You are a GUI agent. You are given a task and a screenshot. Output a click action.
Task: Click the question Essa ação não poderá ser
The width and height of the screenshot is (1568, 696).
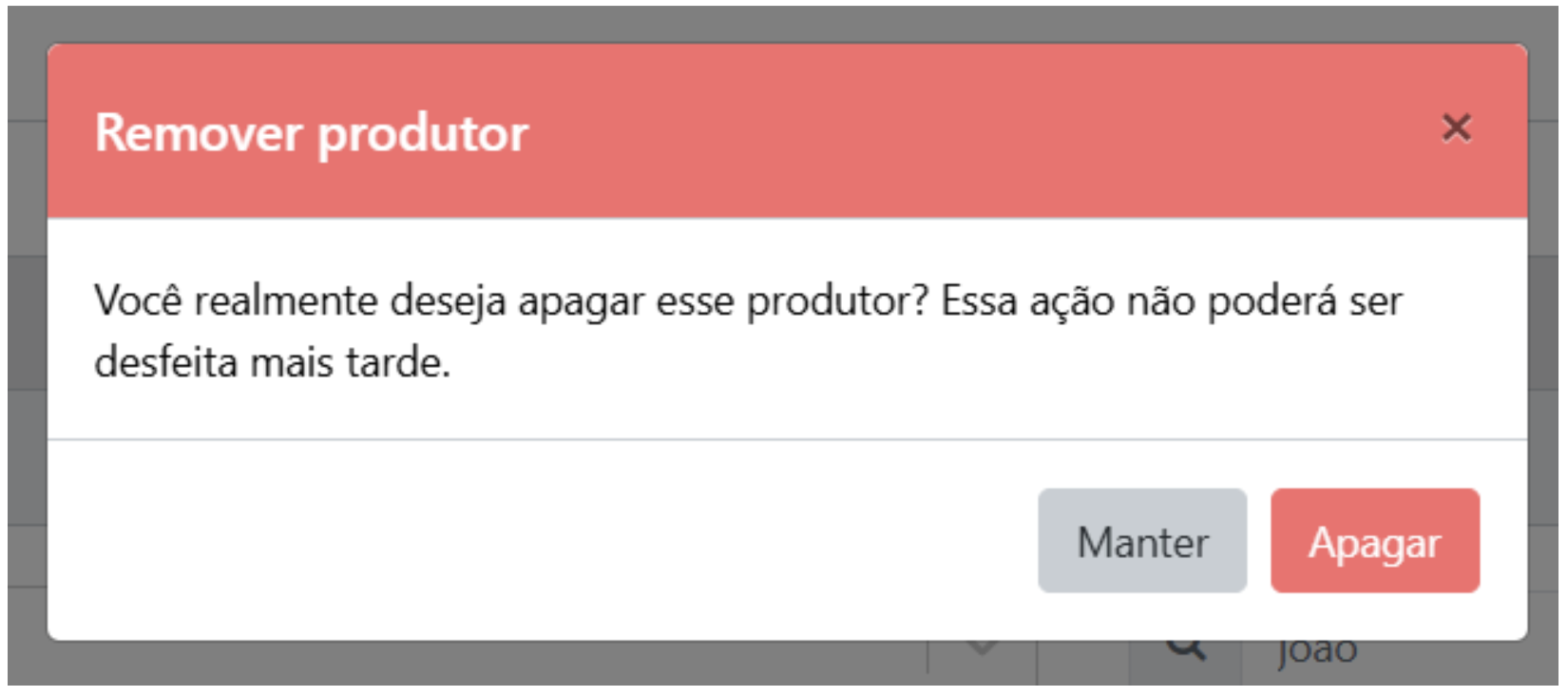tap(1172, 302)
